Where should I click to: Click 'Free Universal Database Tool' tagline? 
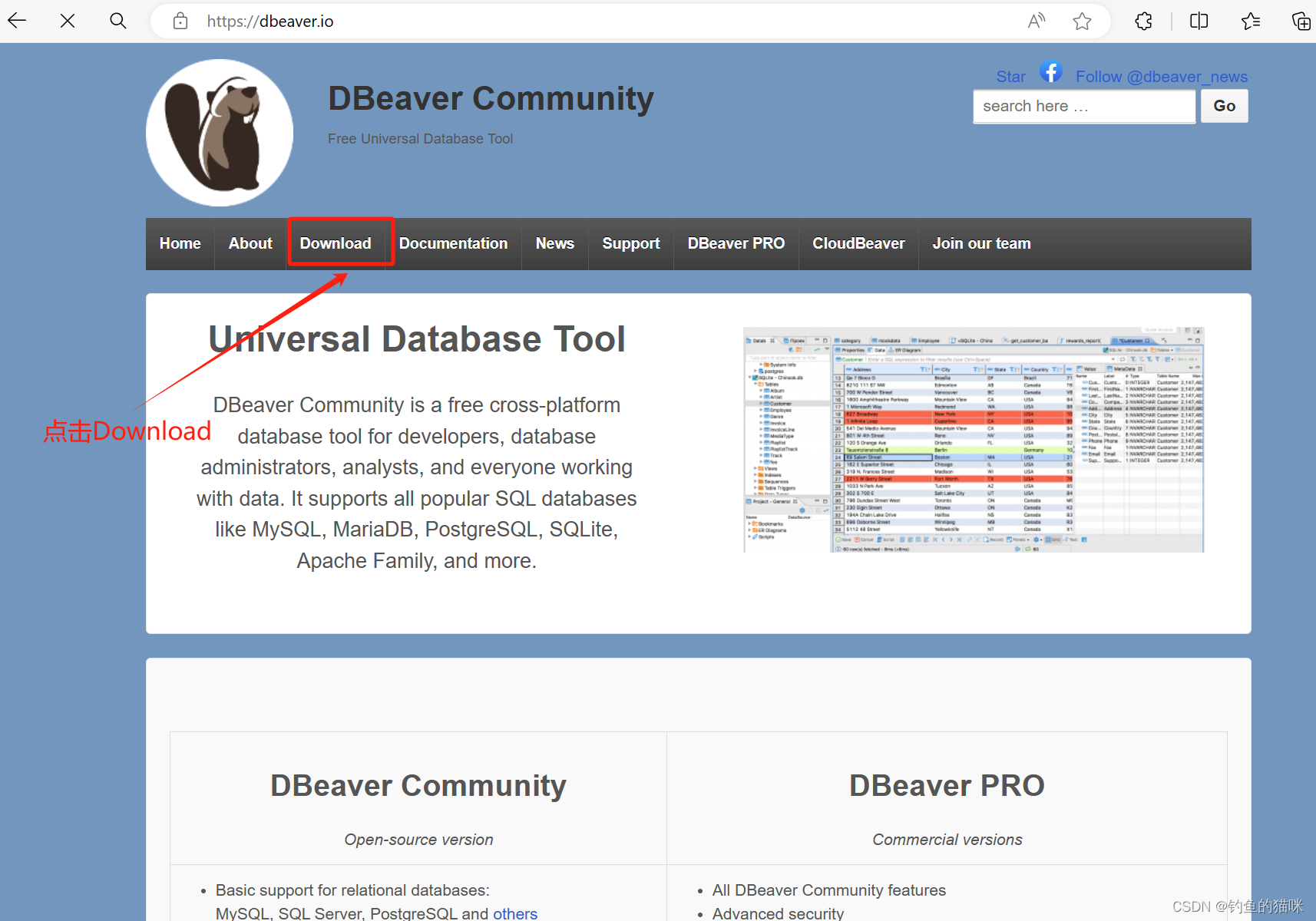pos(420,139)
